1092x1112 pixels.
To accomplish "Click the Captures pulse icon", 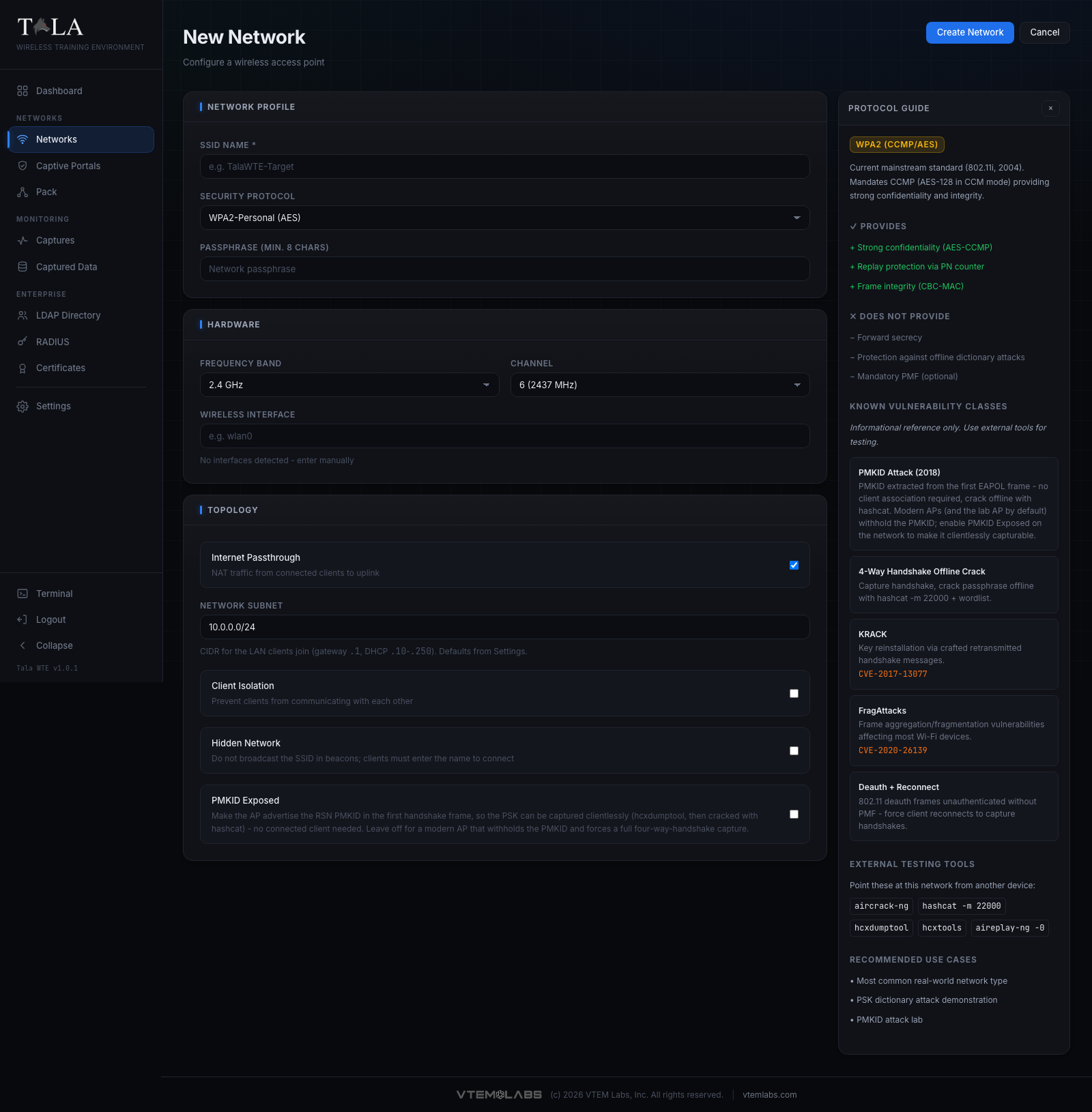I will tap(23, 240).
